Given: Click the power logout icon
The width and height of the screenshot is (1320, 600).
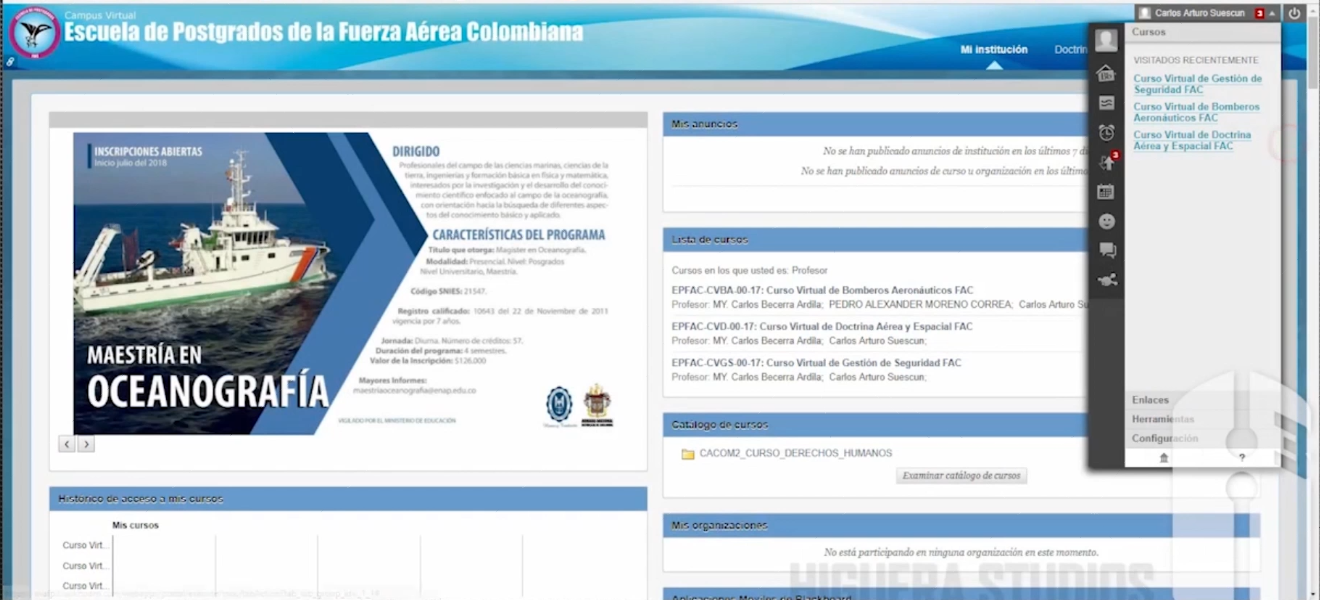Looking at the screenshot, I should click(x=1294, y=13).
